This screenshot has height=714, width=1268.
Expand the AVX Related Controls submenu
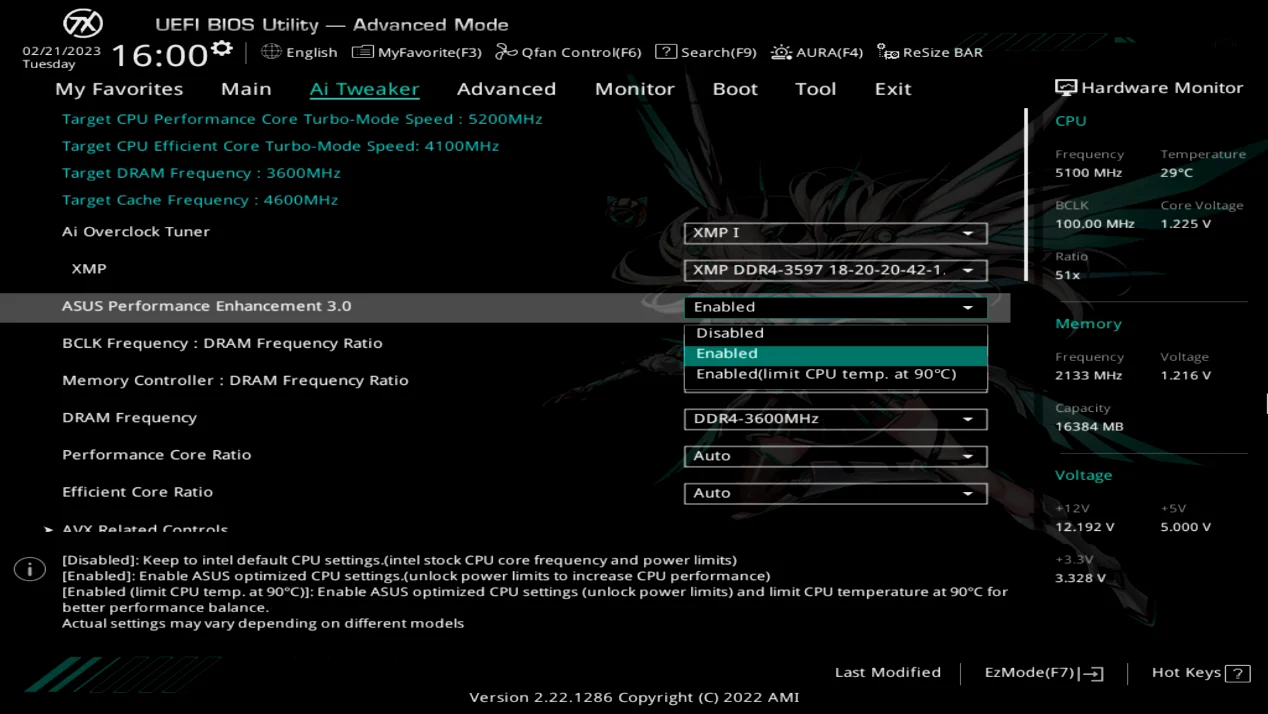[144, 529]
